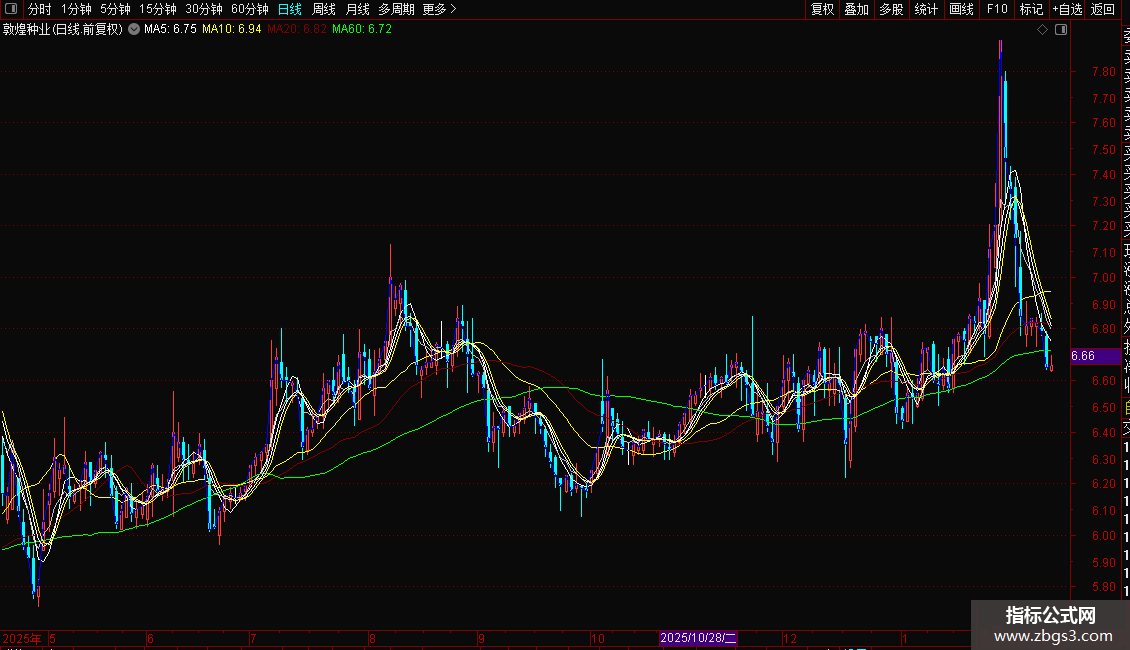Open the 统计 statistics tool
Image resolution: width=1130 pixels, height=650 pixels.
pyautogui.click(x=926, y=9)
